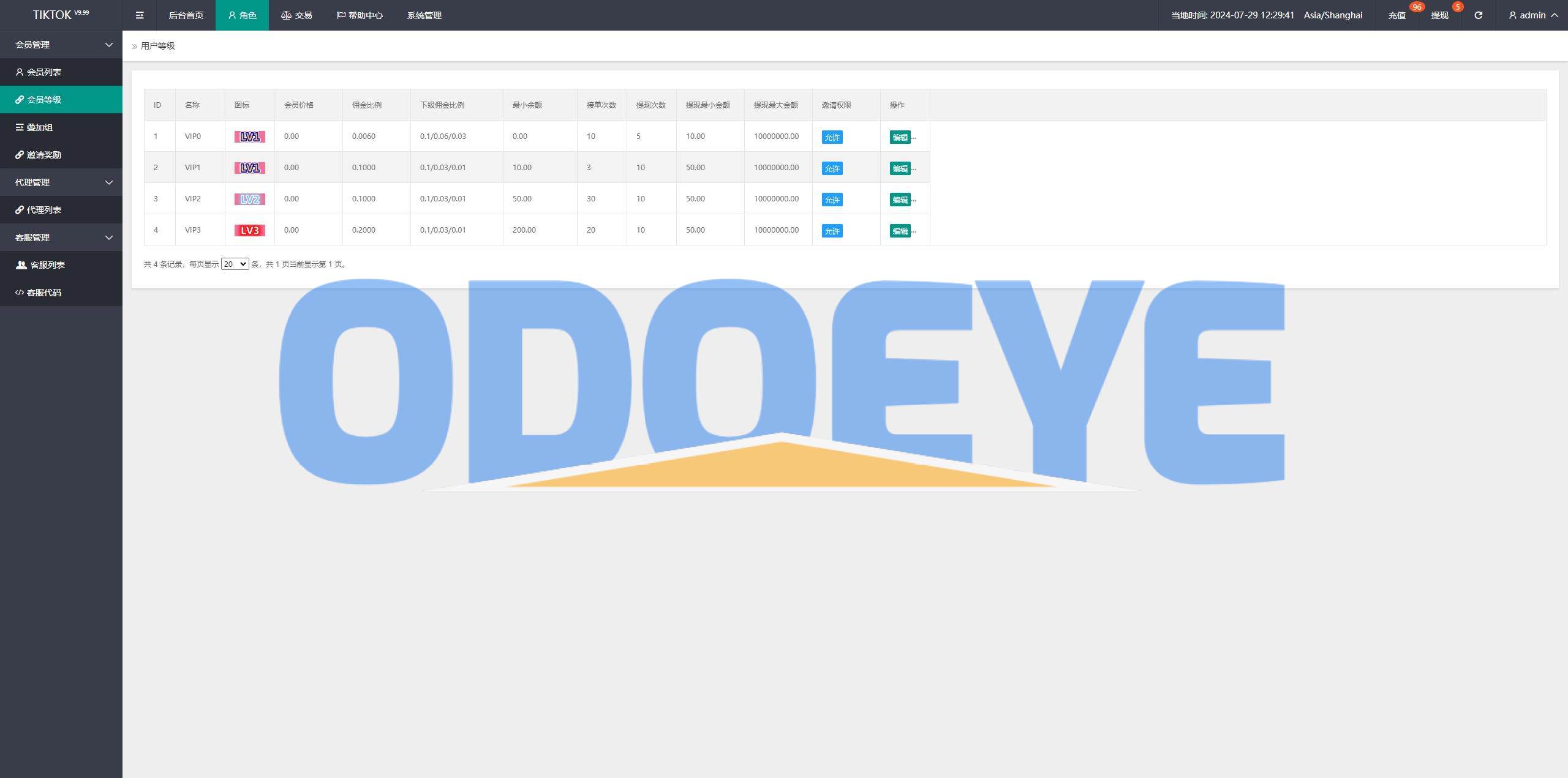Click the LV2 icon in VIP2 row
1568x778 pixels.
coord(249,199)
